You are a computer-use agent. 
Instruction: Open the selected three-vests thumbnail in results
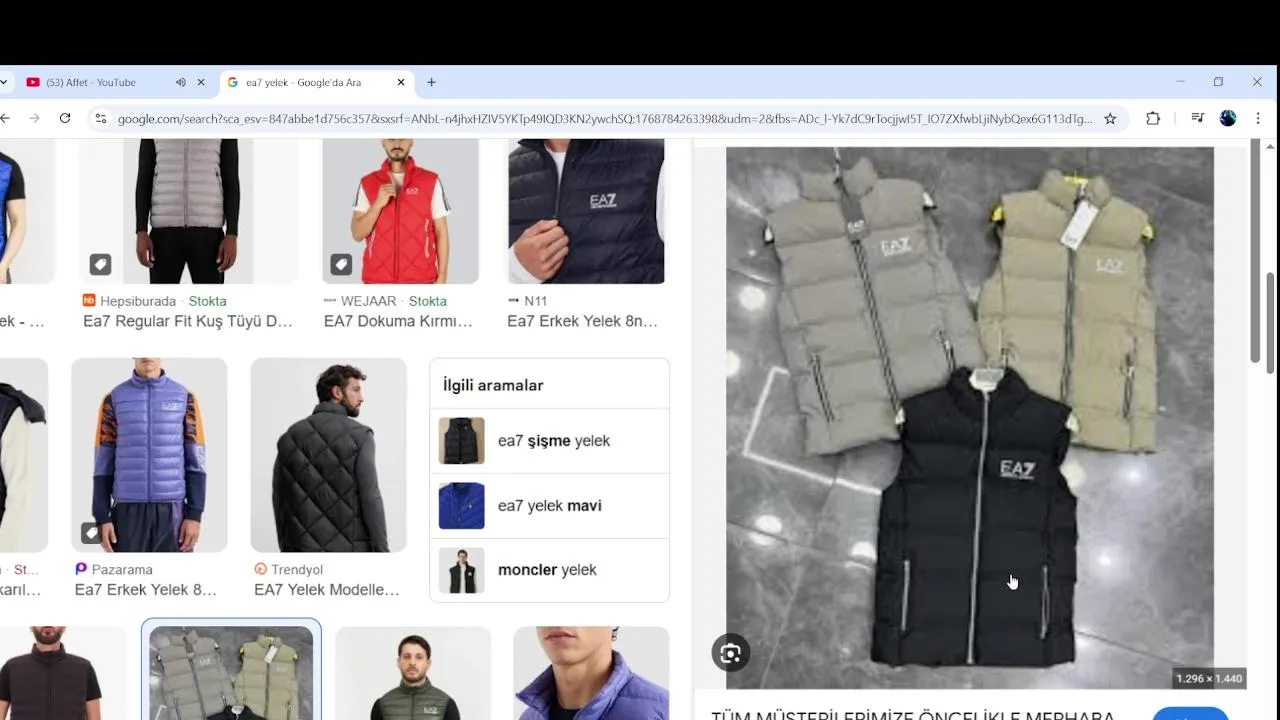(x=231, y=672)
